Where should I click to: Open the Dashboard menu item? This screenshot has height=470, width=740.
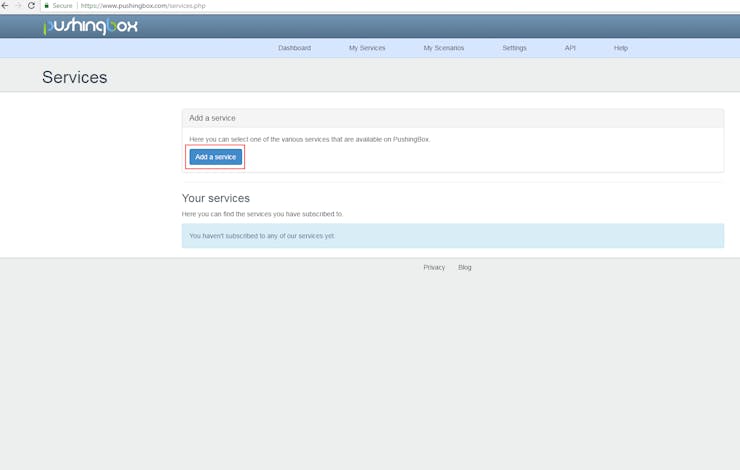click(x=294, y=48)
